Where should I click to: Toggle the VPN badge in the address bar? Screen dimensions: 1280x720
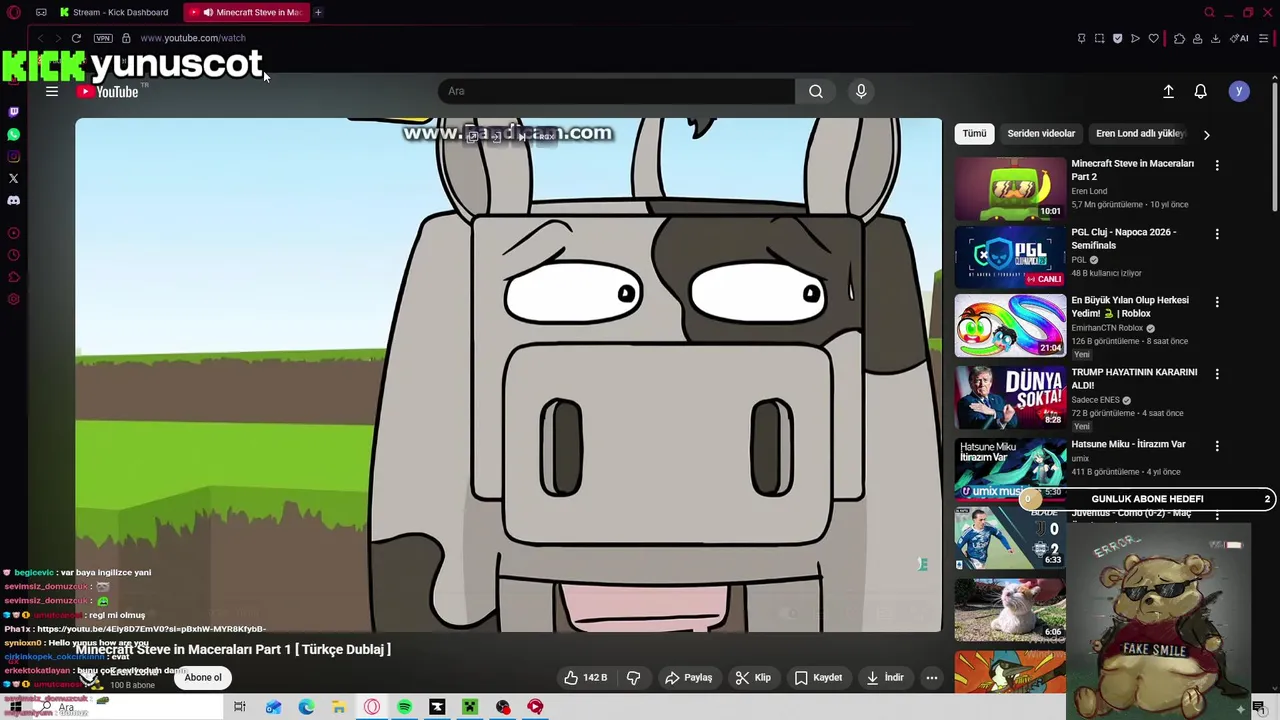point(103,38)
